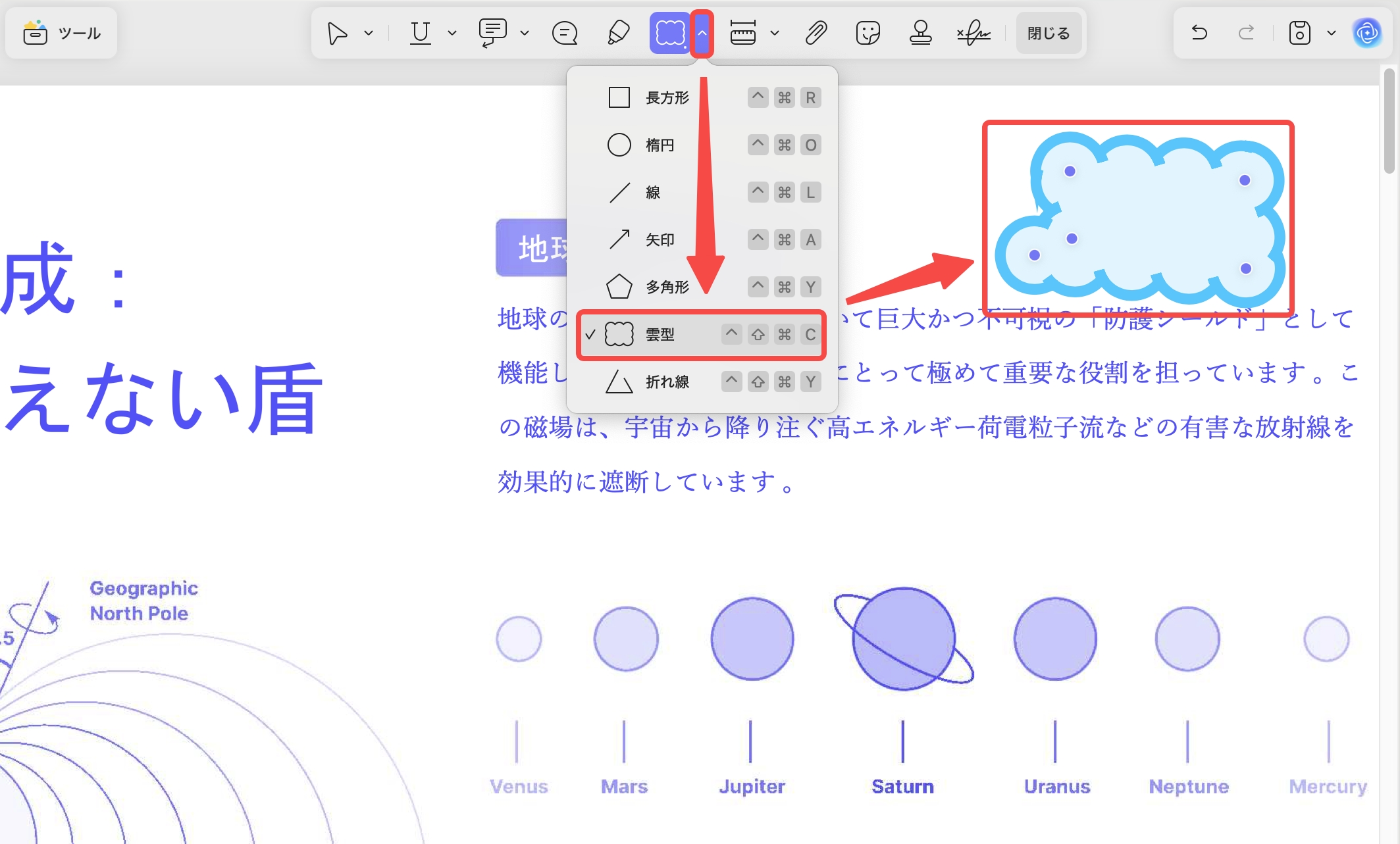Screen dimensions: 1400x844
Task: Select the Sticker tool
Action: pos(868,32)
